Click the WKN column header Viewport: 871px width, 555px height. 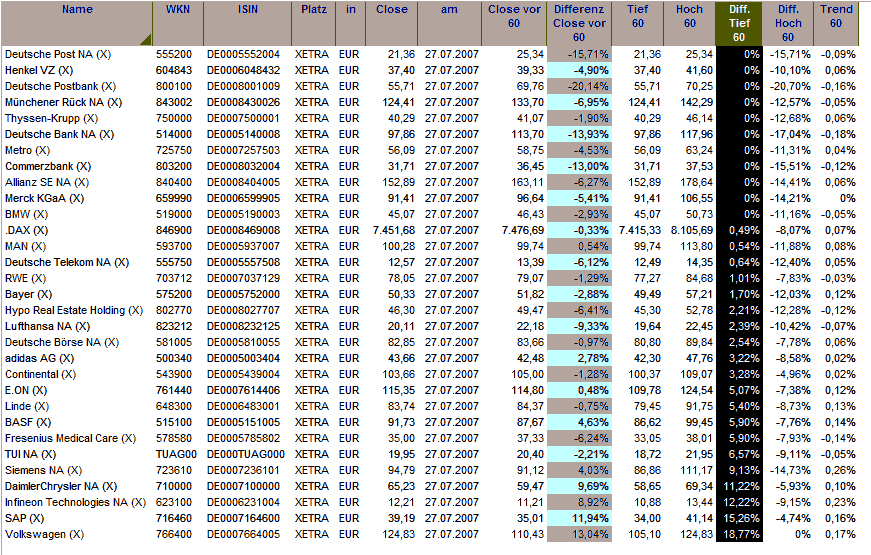pyautogui.click(x=178, y=23)
